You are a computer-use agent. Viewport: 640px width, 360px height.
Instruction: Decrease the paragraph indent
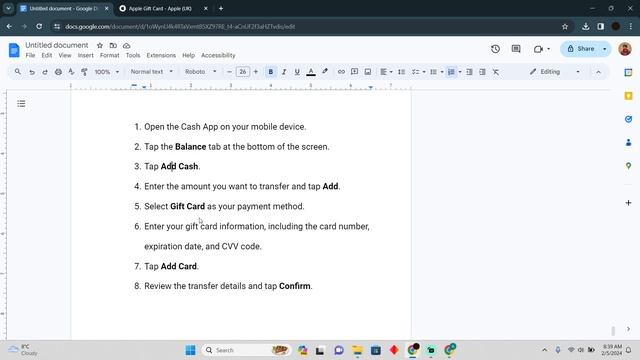[469, 72]
